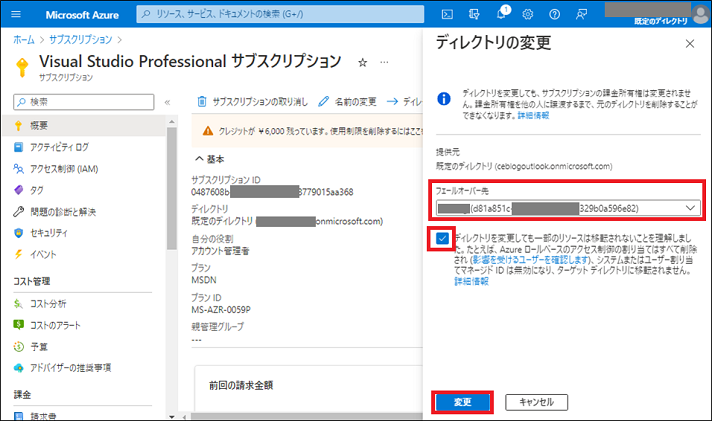Collapse the left menu with double chevron

(x=167, y=102)
